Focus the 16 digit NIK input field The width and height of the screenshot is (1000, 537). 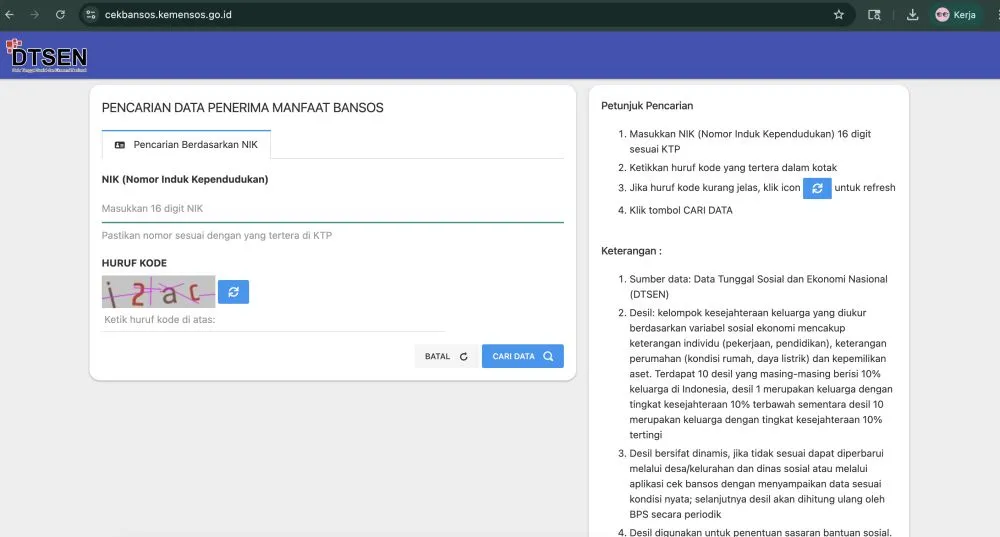[332, 209]
